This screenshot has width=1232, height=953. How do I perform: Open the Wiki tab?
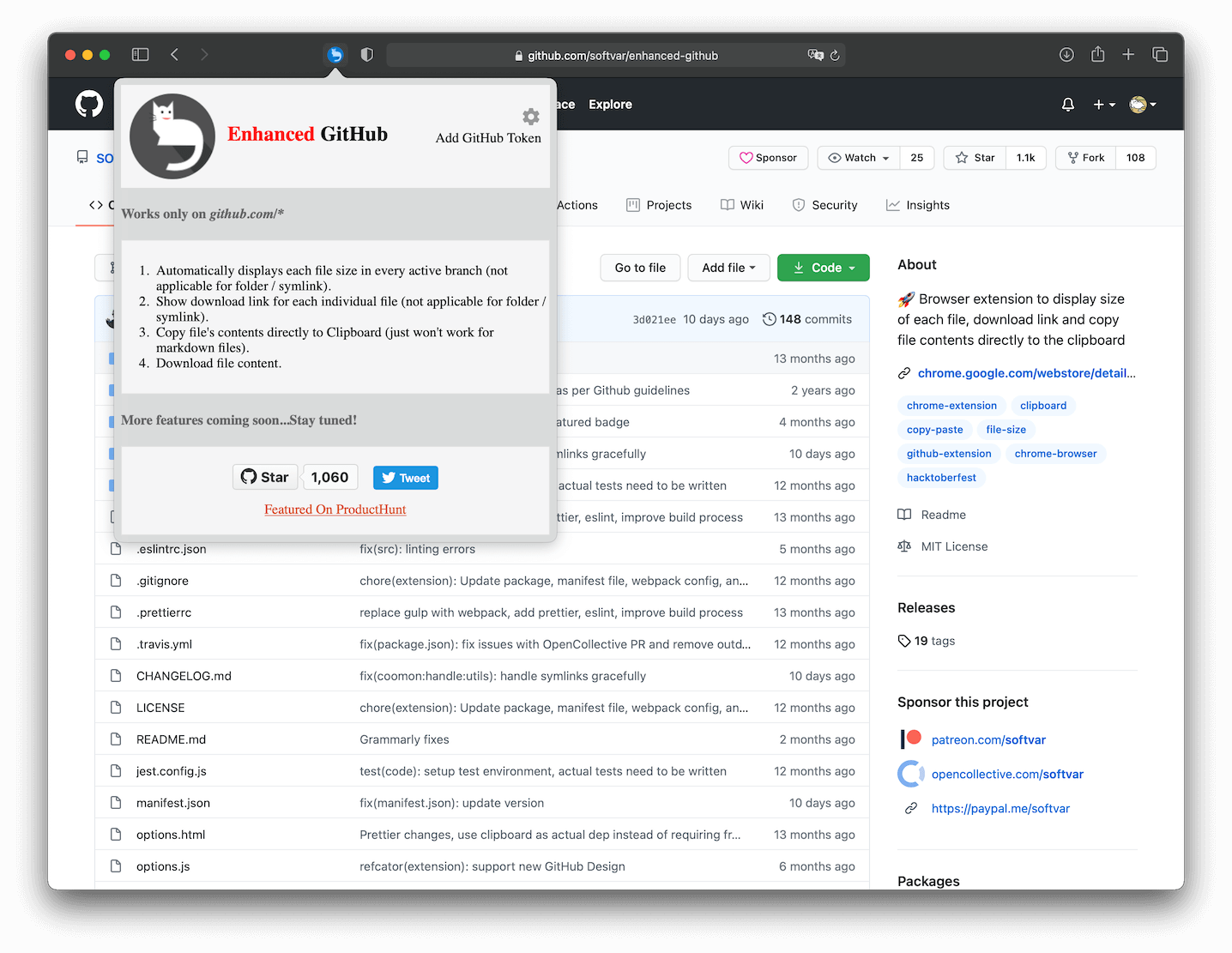[742, 205]
